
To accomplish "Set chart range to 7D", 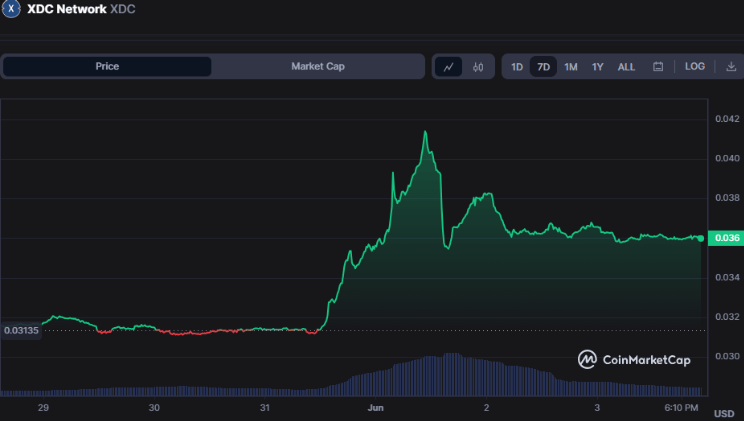I will (543, 67).
